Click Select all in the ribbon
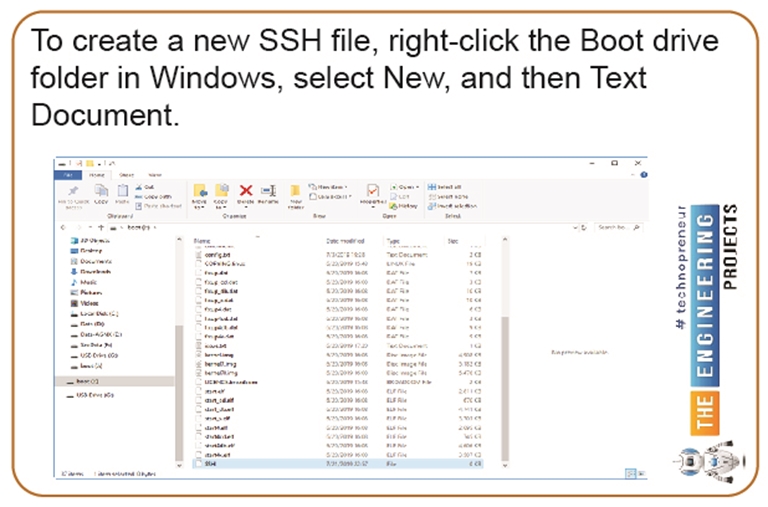 point(448,186)
